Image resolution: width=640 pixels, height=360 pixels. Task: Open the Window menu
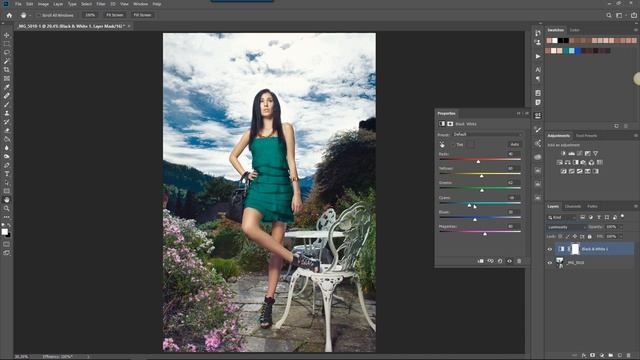(x=140, y=4)
